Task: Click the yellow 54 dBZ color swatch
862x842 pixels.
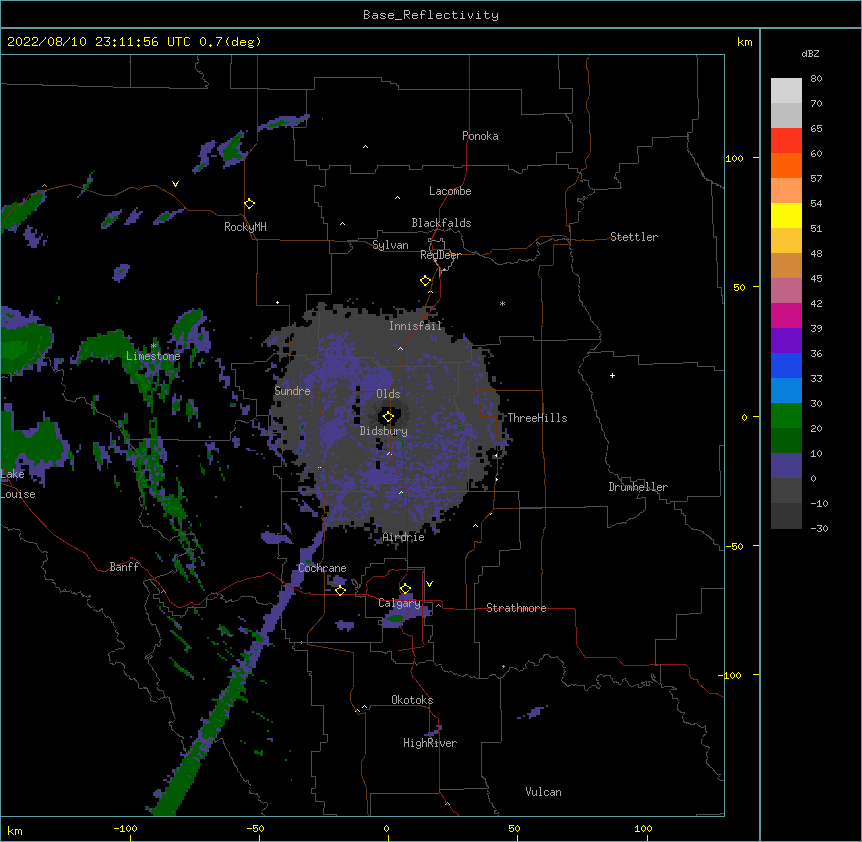Action: click(x=786, y=215)
